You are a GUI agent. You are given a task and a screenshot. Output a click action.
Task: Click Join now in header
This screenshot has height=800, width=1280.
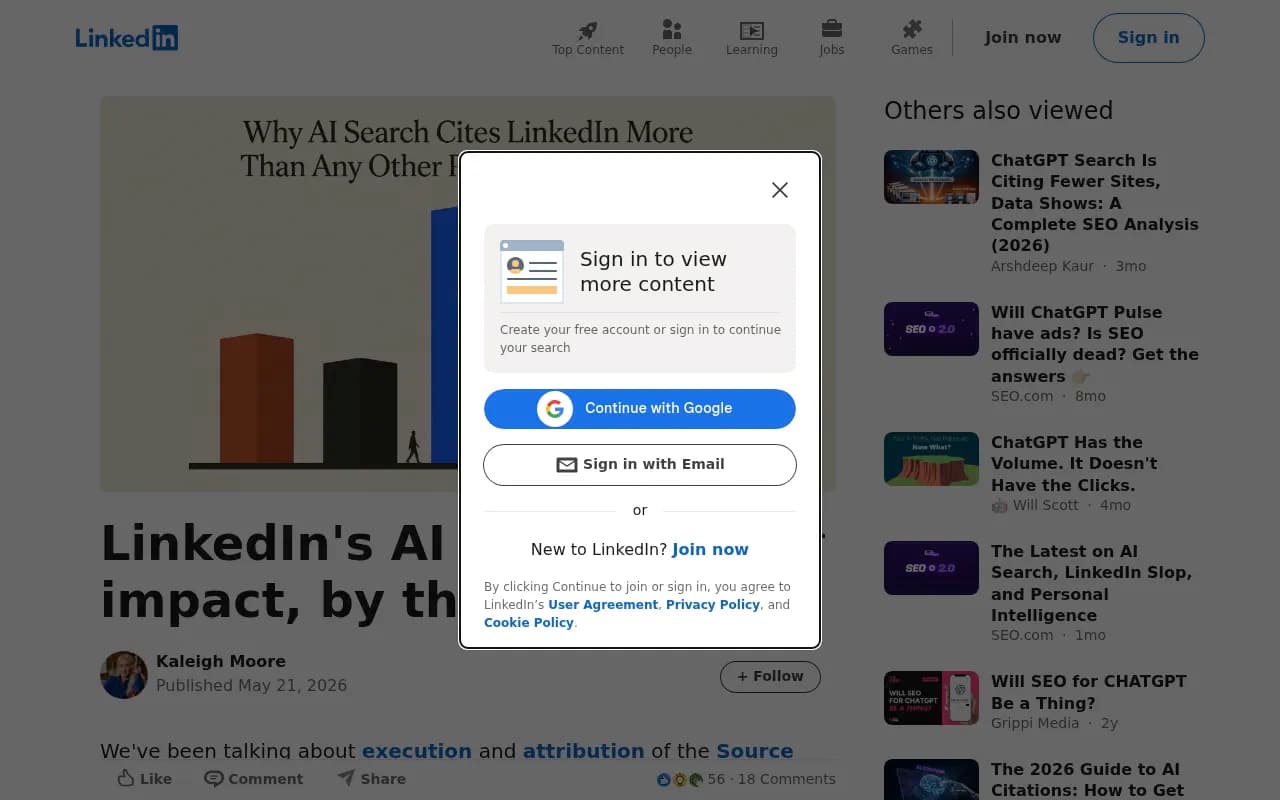click(1023, 38)
